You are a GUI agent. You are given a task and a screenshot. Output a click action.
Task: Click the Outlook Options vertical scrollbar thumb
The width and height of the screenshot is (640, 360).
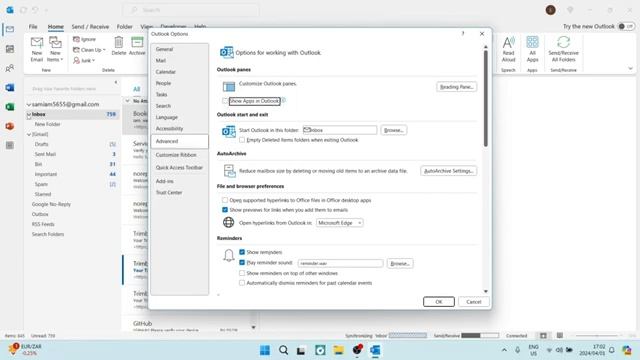tap(486, 98)
